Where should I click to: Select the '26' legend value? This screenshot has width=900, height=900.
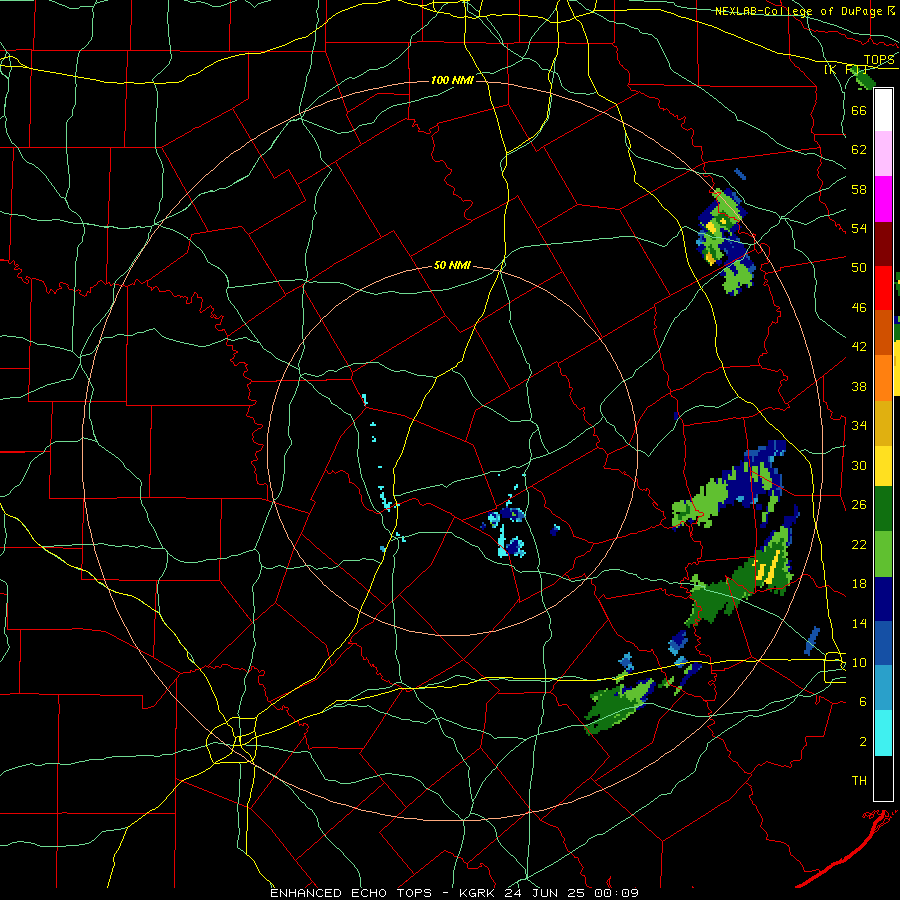[x=859, y=505]
